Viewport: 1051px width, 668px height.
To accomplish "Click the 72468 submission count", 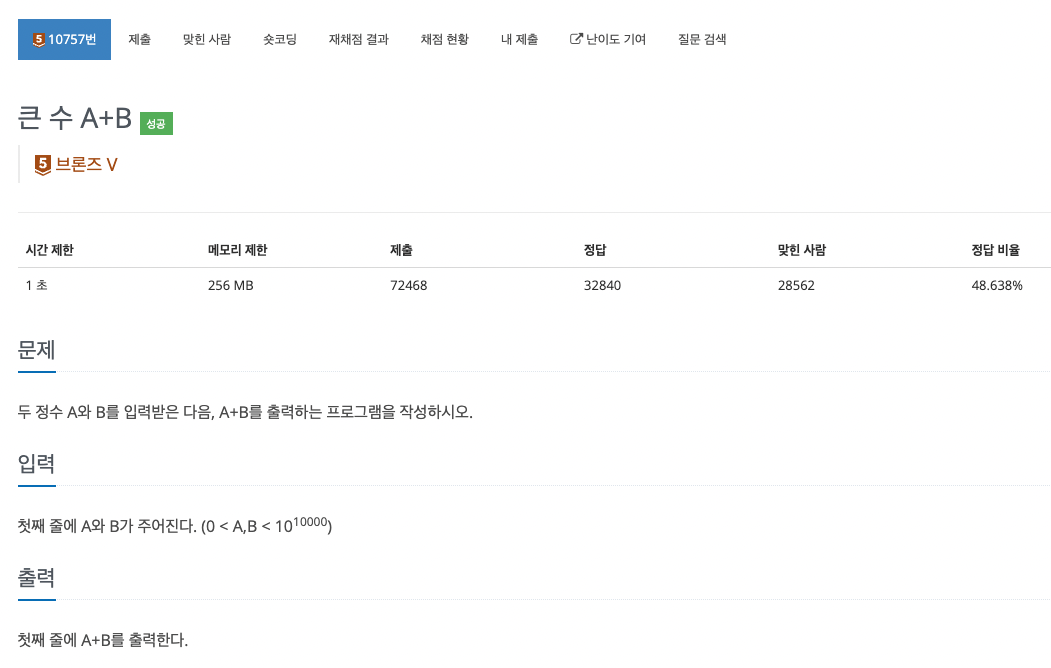I will tap(408, 285).
